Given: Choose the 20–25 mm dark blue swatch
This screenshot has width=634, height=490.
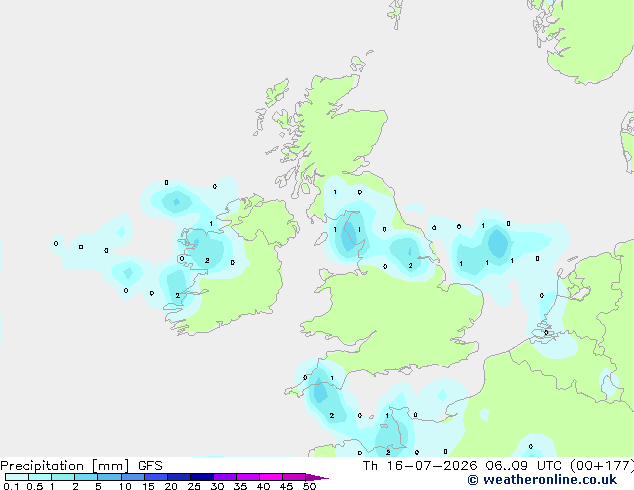Looking at the screenshot, I should point(179,477).
